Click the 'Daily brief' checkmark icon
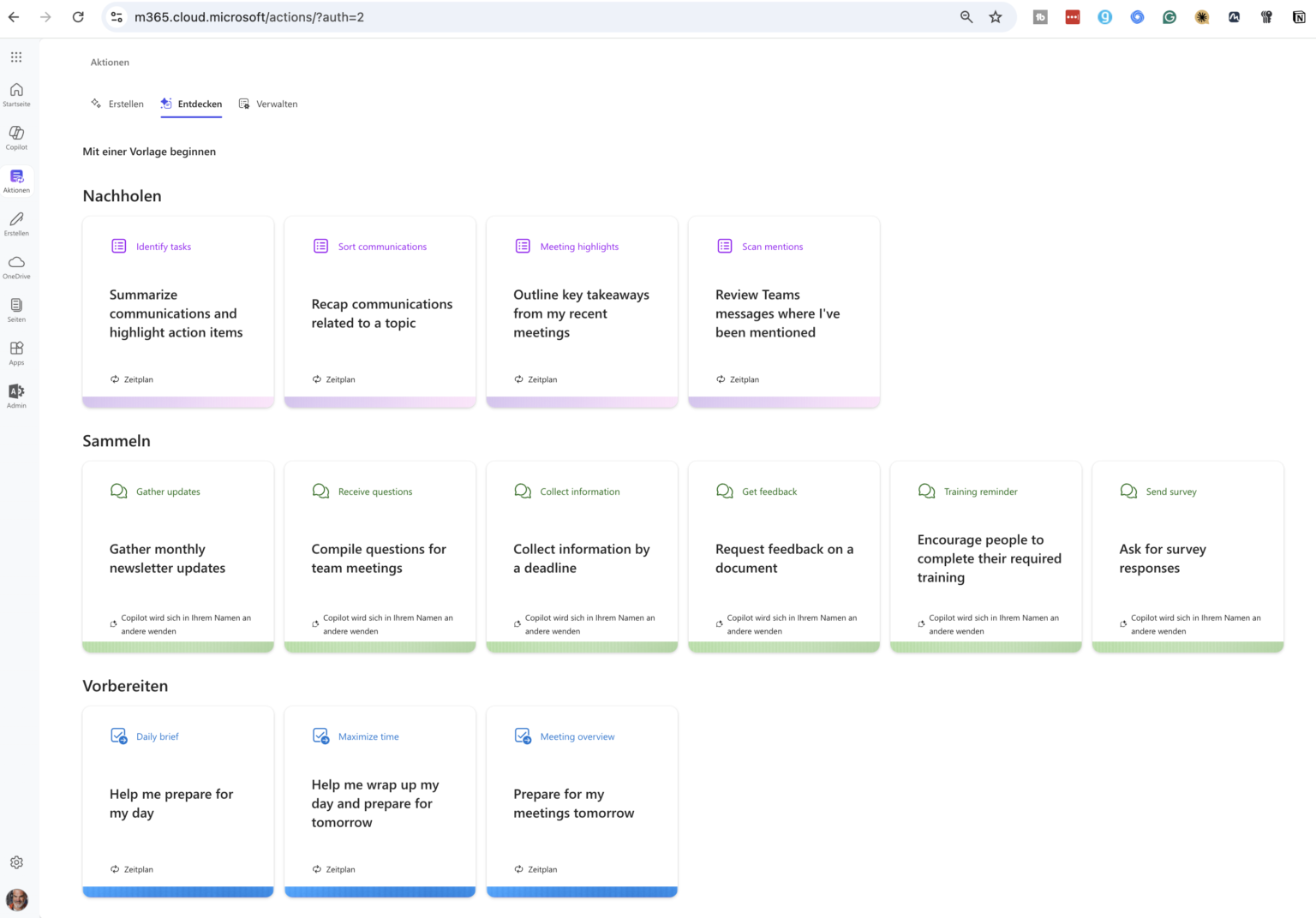Image resolution: width=1316 pixels, height=918 pixels. point(118,736)
